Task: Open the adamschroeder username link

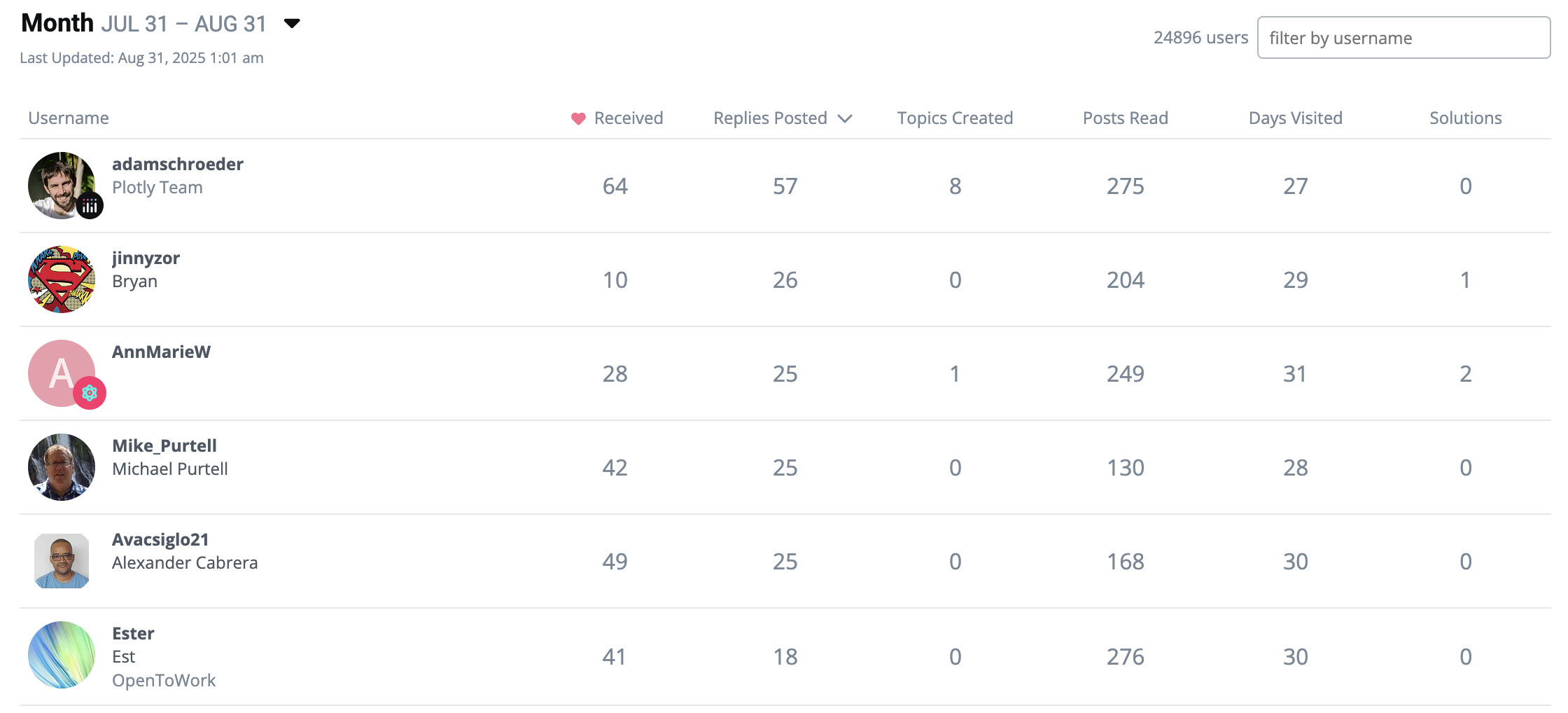Action: (x=178, y=164)
